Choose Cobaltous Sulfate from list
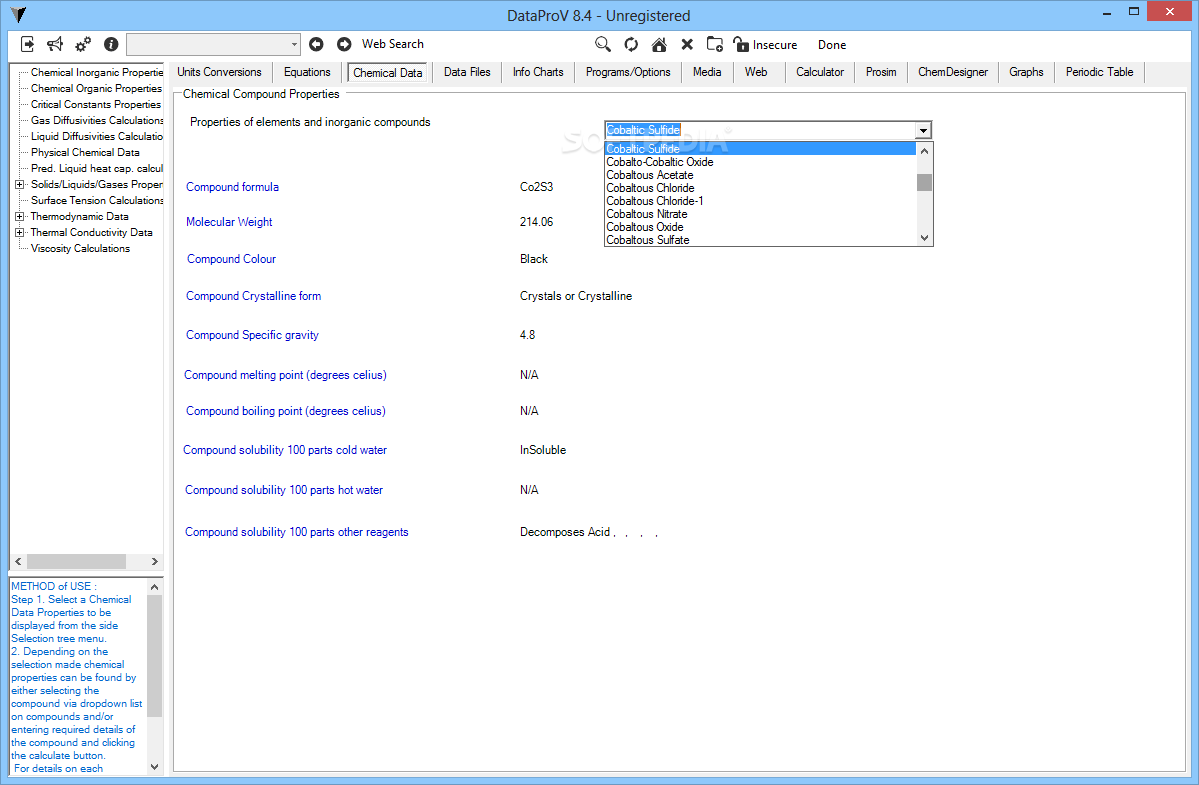1199x785 pixels. pyautogui.click(x=760, y=240)
